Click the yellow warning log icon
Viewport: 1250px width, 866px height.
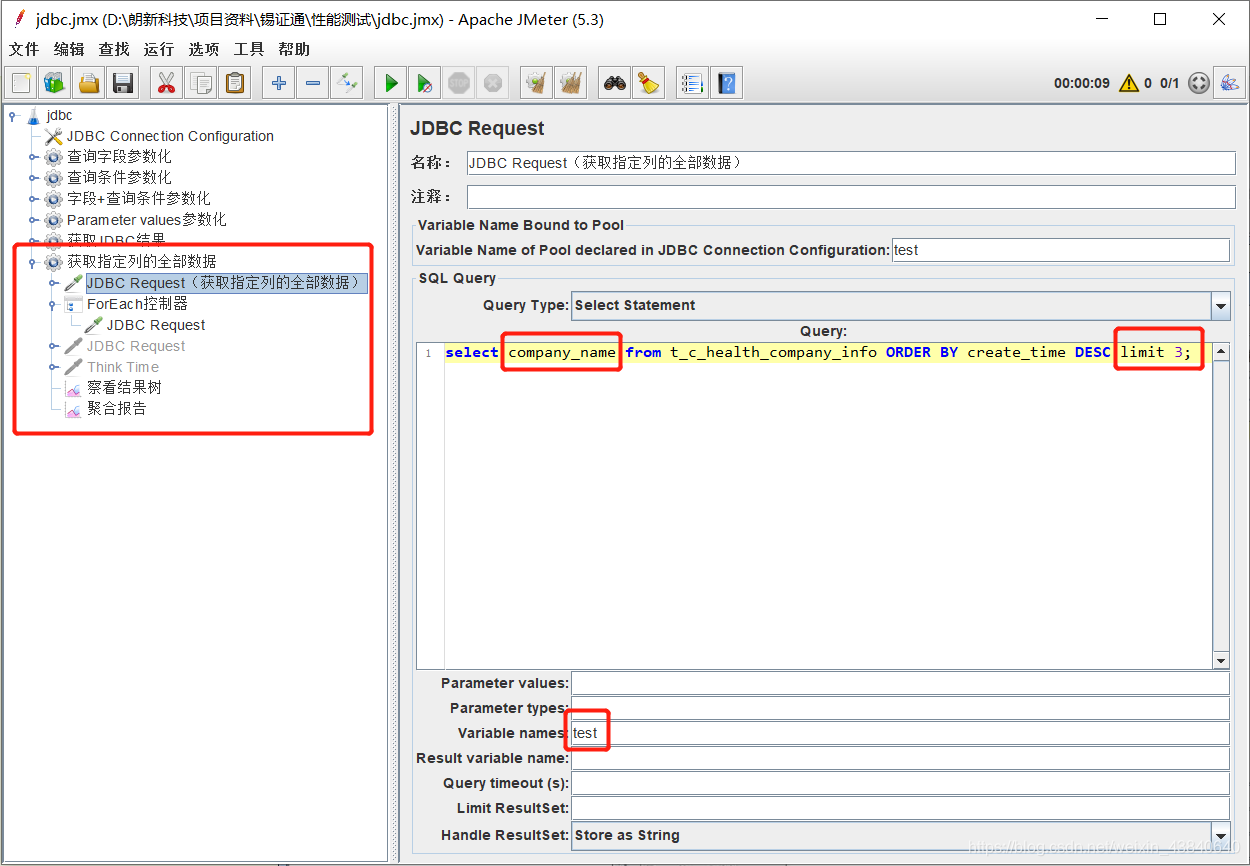pyautogui.click(x=1129, y=83)
